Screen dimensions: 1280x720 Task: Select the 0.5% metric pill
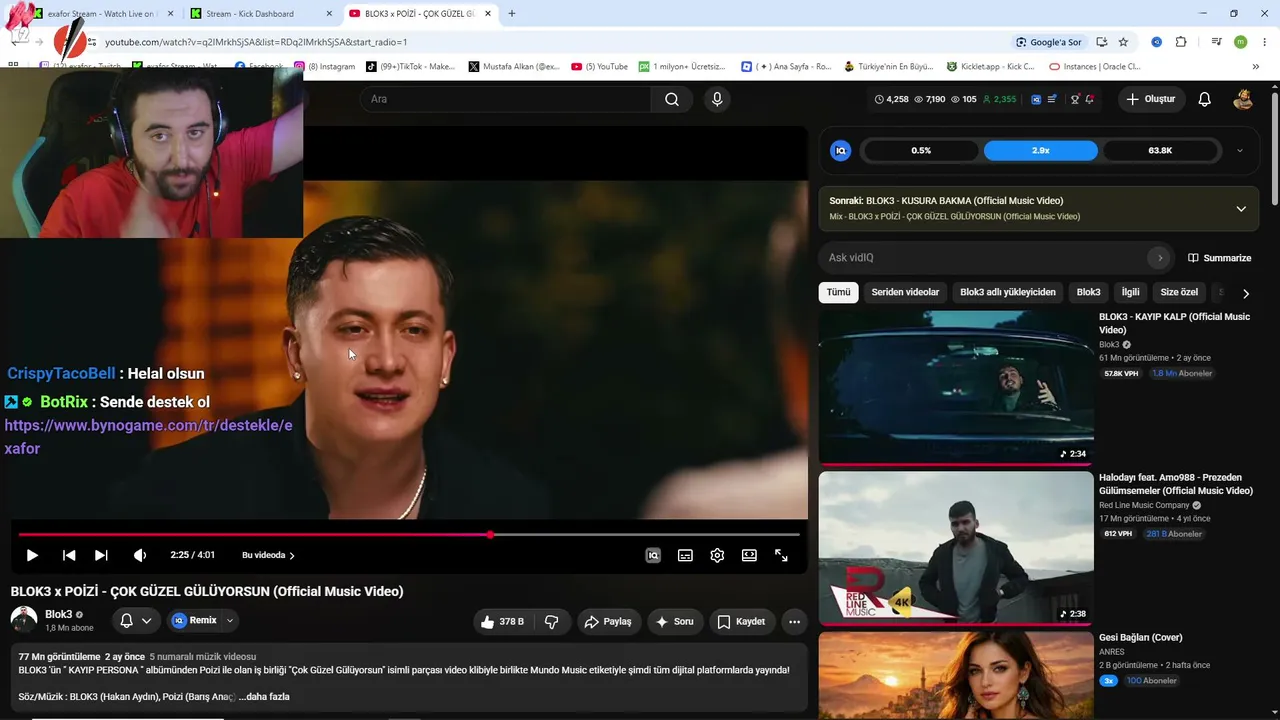click(x=921, y=150)
